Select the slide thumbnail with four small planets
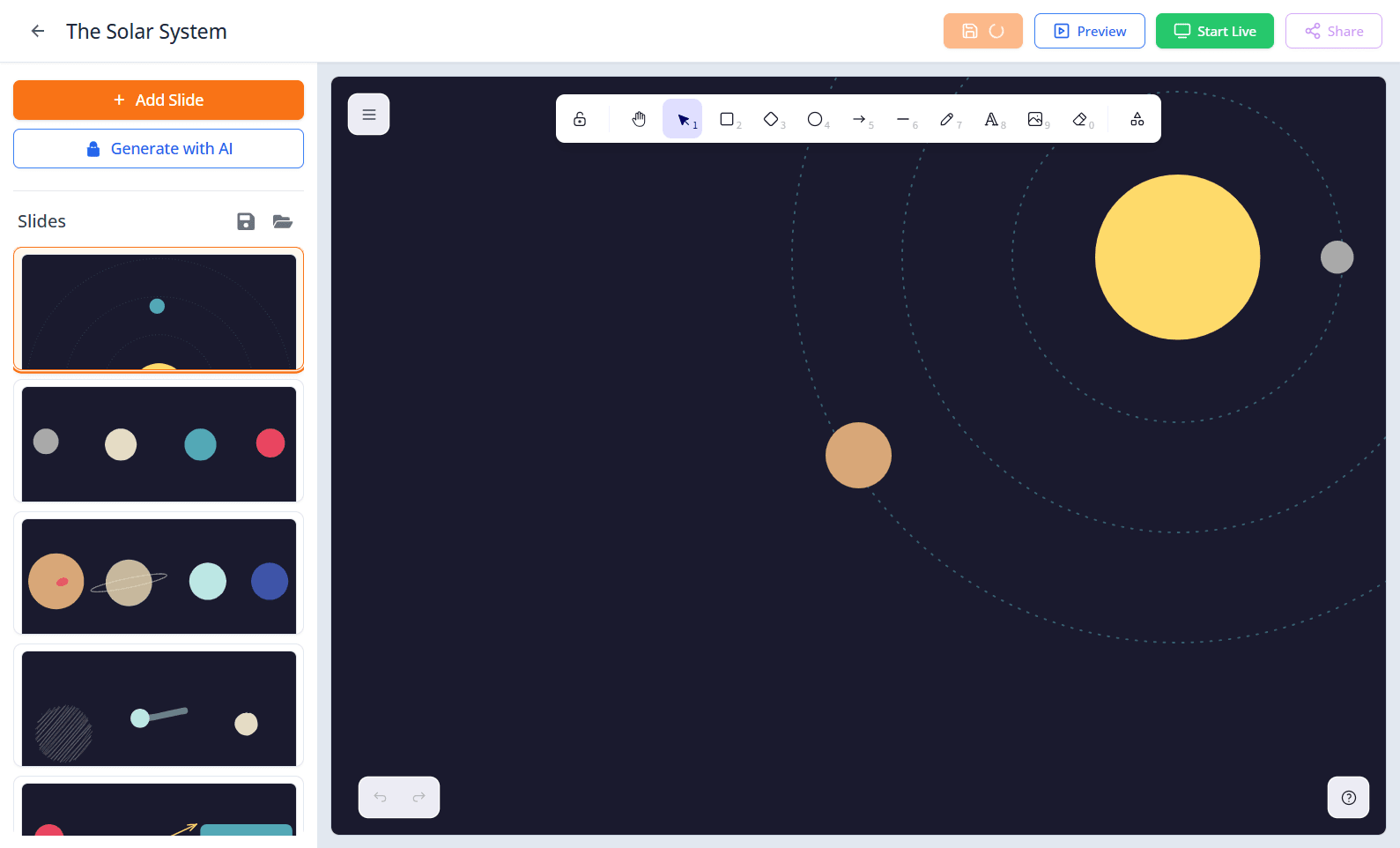1400x848 pixels. coord(159,443)
